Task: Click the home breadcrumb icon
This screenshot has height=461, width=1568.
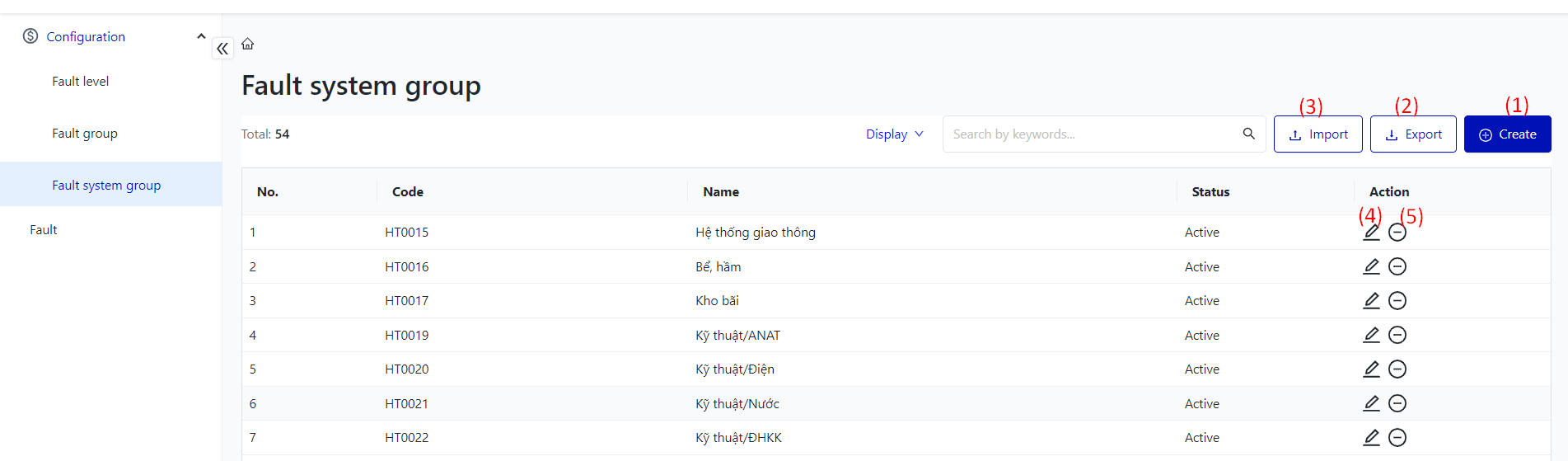Action: point(247,44)
